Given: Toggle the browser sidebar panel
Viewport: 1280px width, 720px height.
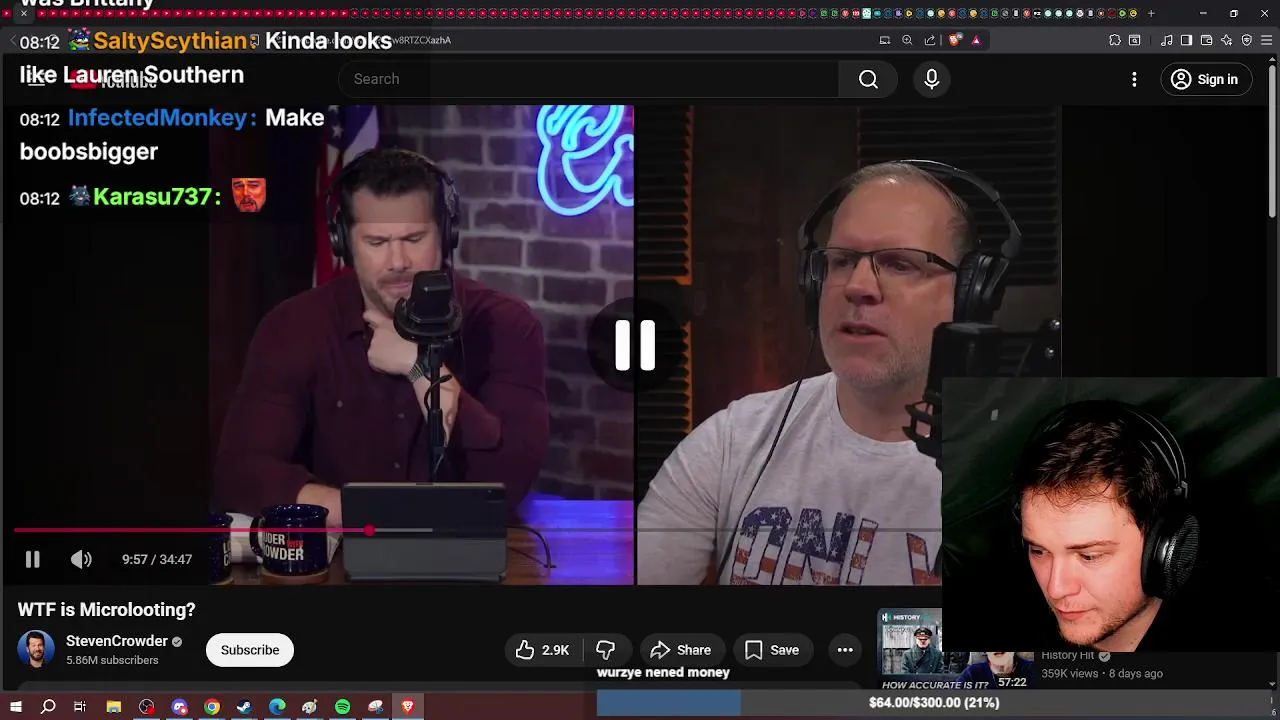Looking at the screenshot, I should [1186, 40].
